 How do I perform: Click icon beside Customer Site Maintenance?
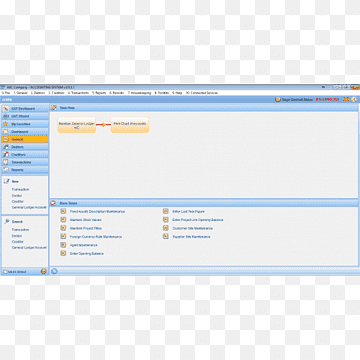(166, 228)
